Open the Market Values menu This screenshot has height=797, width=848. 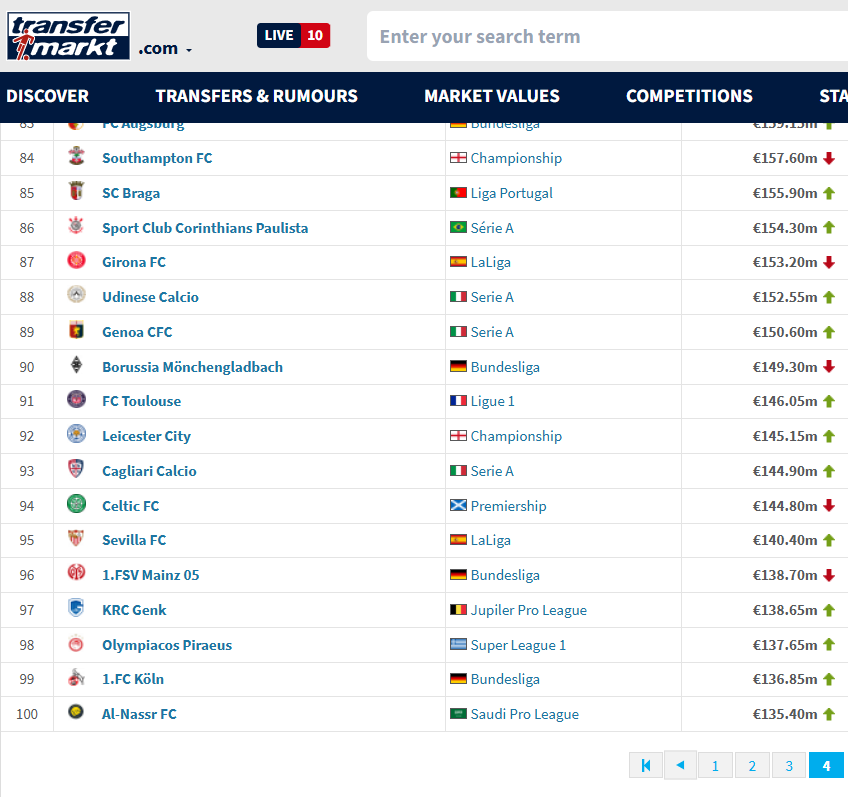pos(491,96)
